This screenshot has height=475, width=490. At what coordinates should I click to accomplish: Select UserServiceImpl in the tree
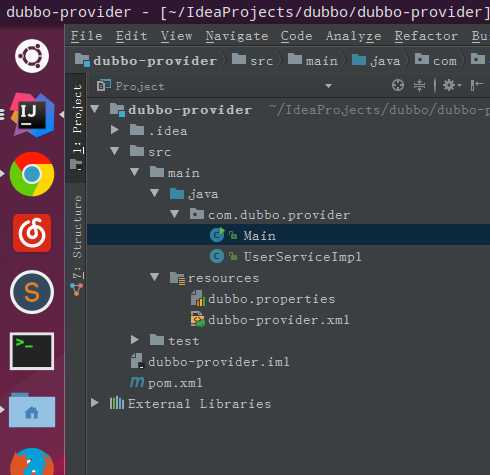click(302, 257)
